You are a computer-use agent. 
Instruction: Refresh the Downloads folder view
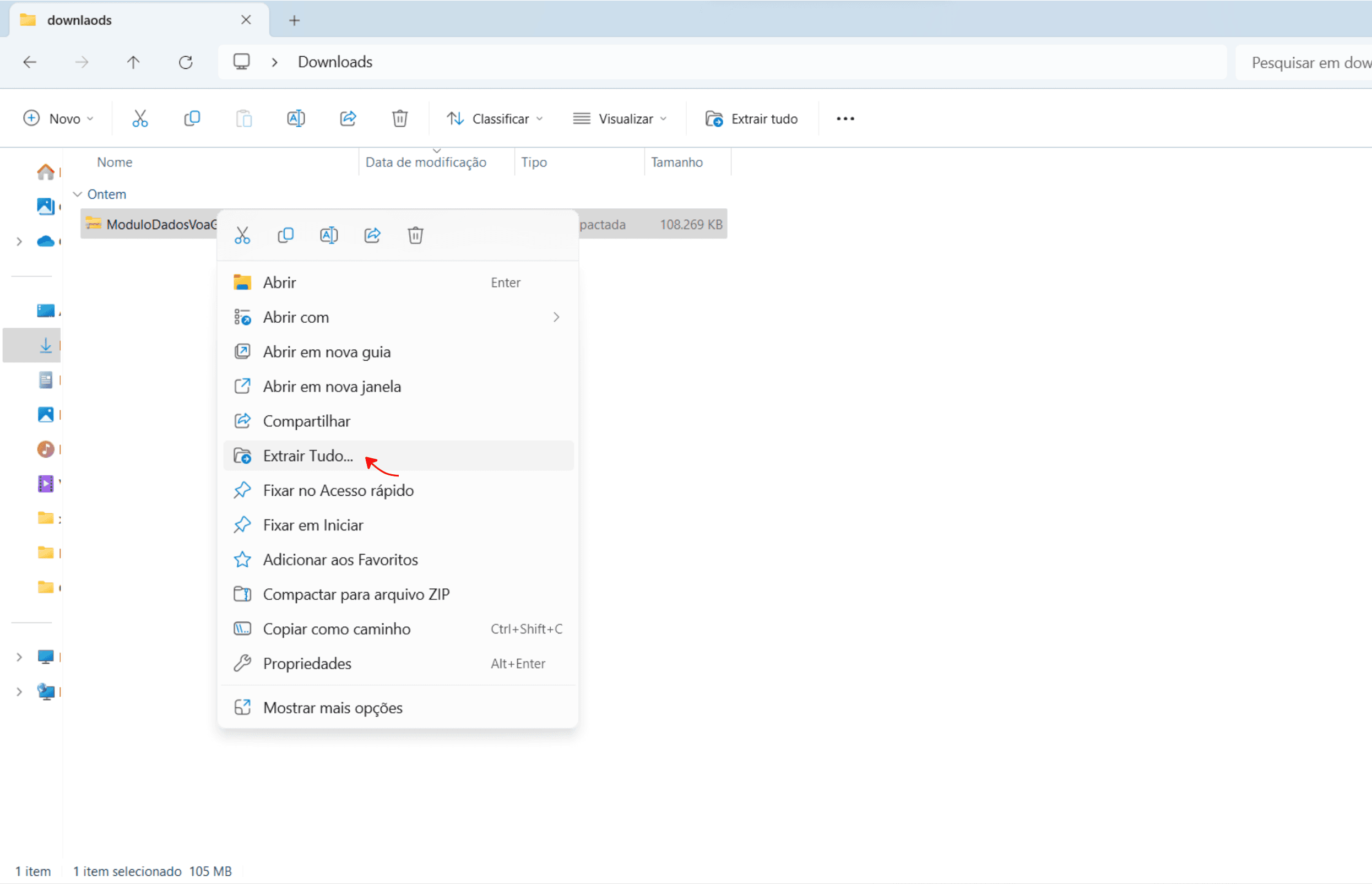tap(186, 62)
